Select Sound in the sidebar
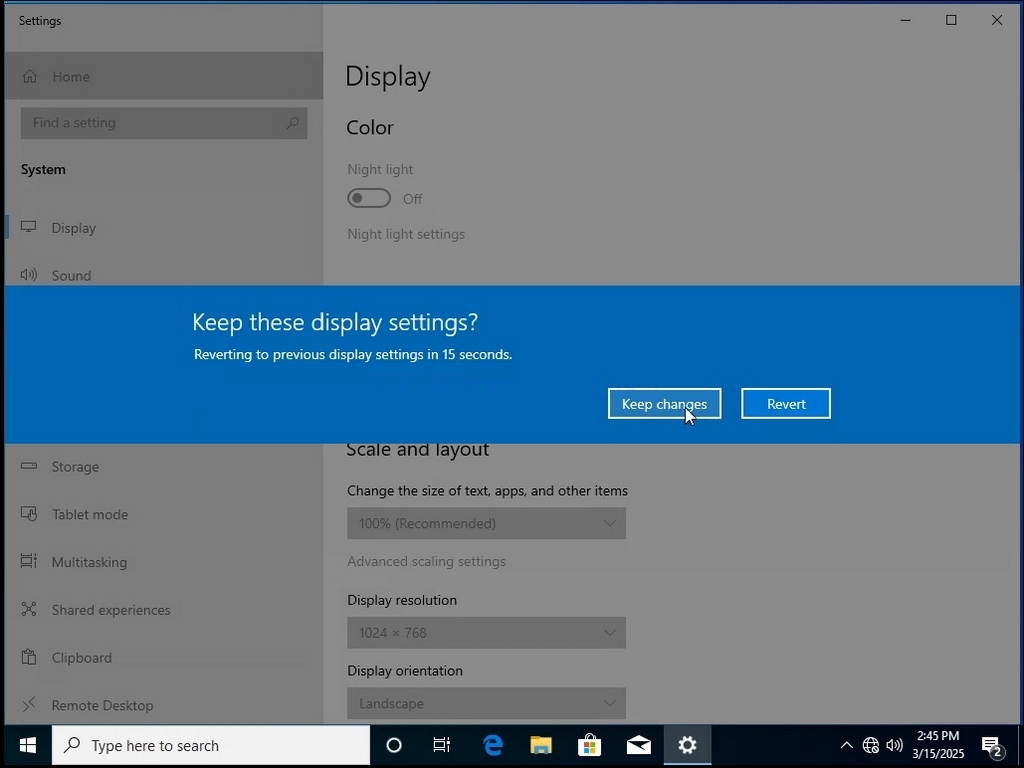Viewport: 1024px width, 768px height. 164,275
